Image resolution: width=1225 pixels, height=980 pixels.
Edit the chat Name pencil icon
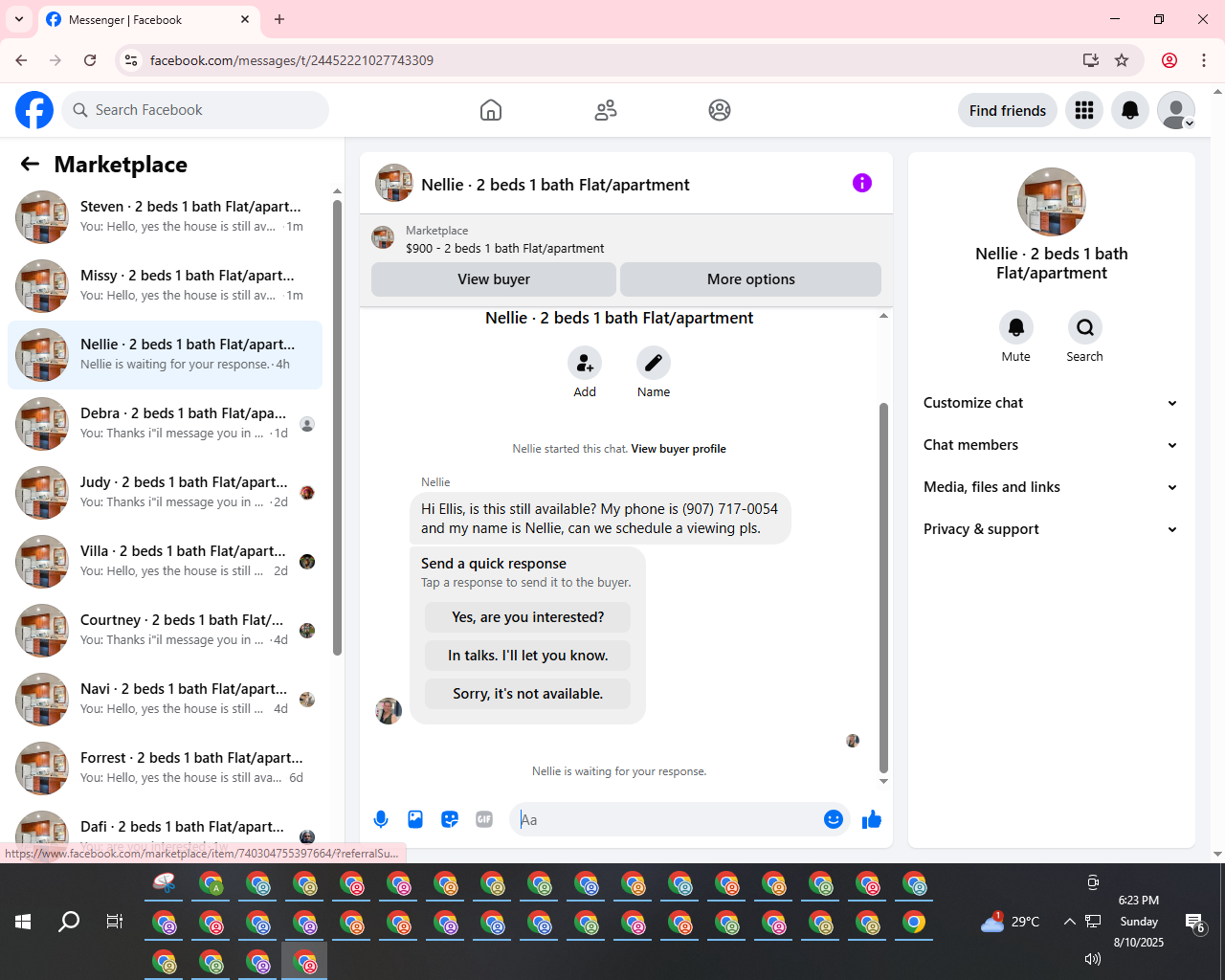654,364
